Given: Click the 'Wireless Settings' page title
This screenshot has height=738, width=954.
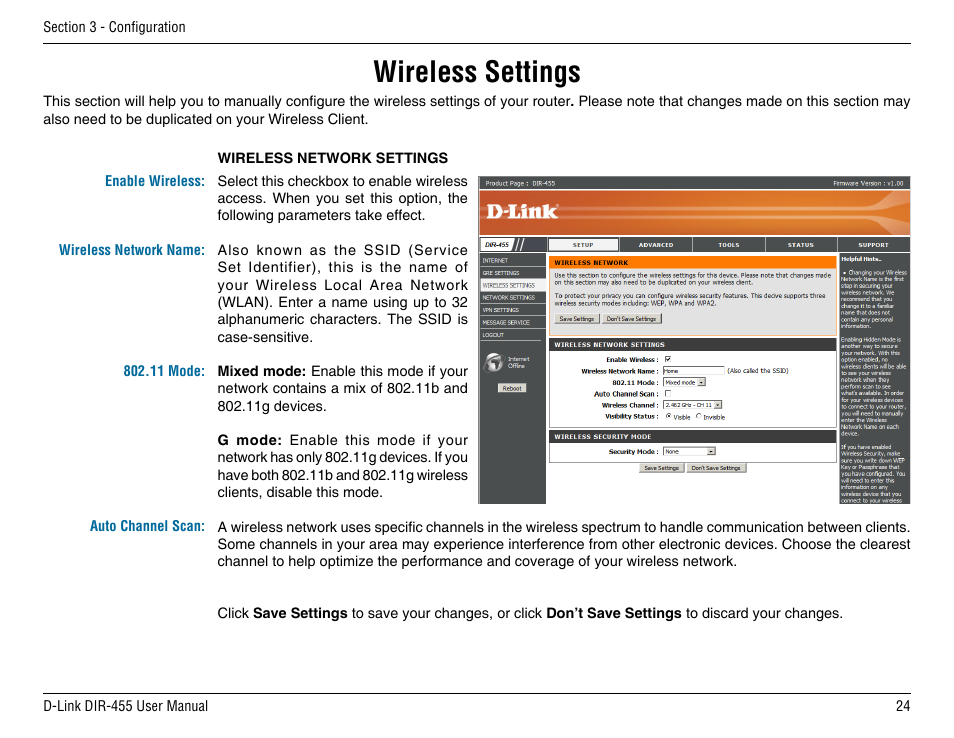Looking at the screenshot, I should pos(477,72).
